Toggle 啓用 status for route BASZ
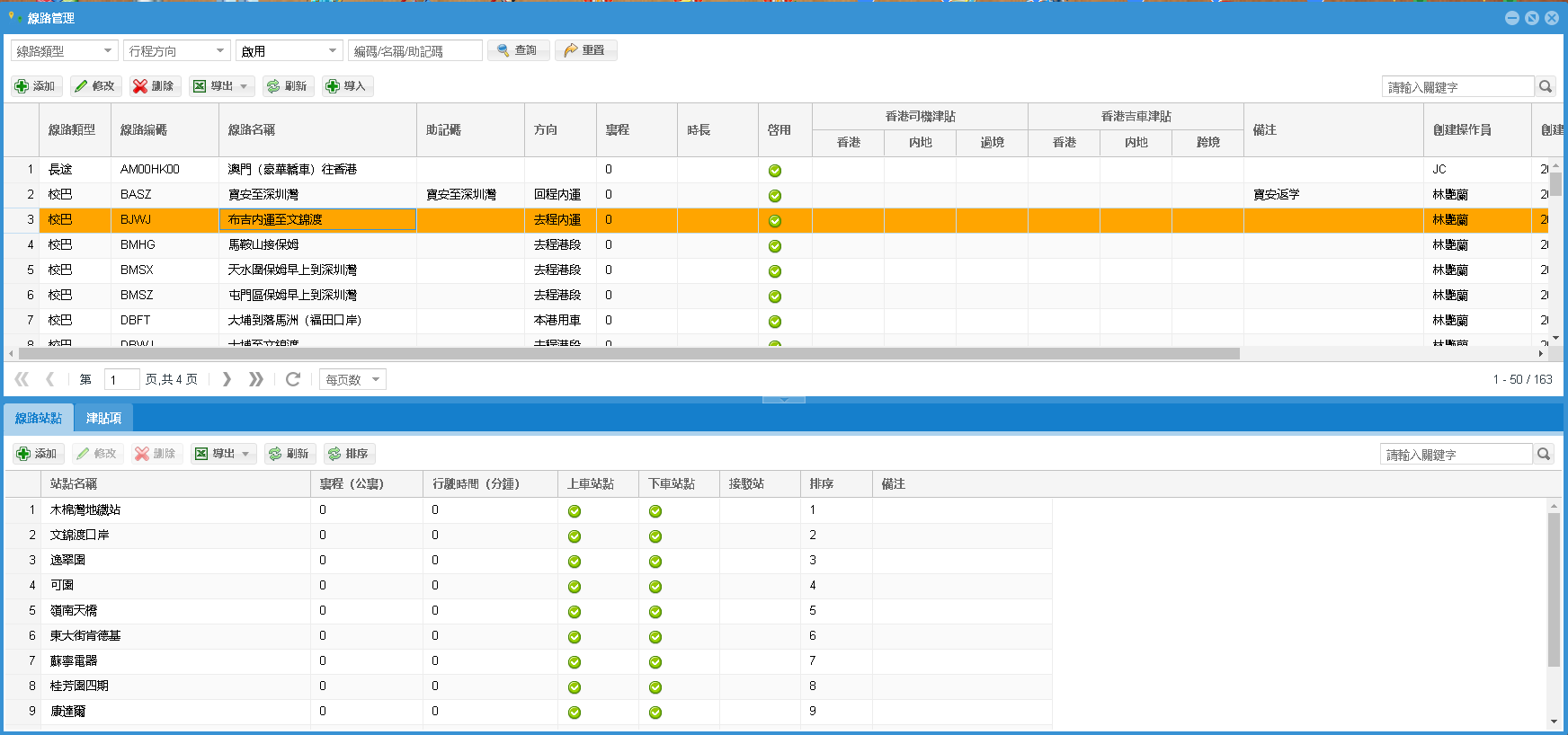The width and height of the screenshot is (1568, 735). pyautogui.click(x=775, y=196)
